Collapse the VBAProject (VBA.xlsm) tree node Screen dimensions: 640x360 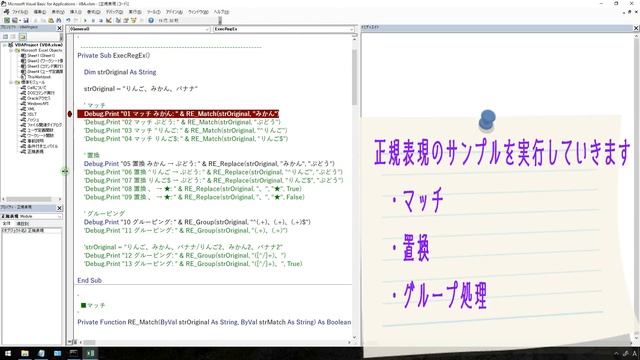[4, 45]
